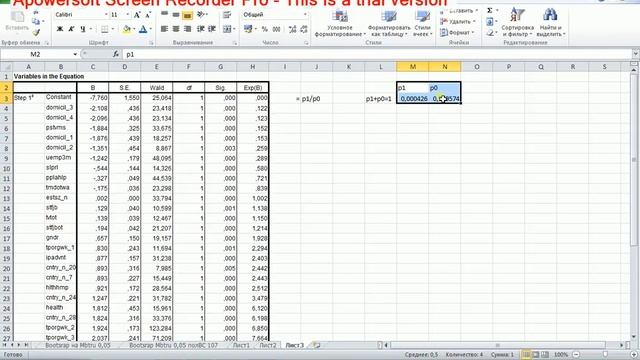
Task: Switch to the Bootsrap на Mbtru 0,05 sheet
Action: pyautogui.click(x=78, y=345)
